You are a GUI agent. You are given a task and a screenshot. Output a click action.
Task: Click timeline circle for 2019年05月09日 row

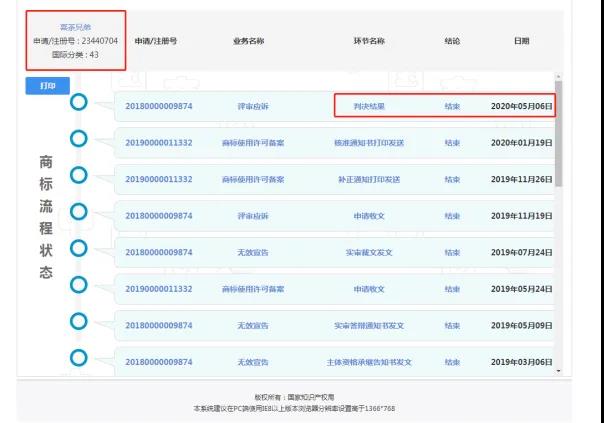(79, 321)
